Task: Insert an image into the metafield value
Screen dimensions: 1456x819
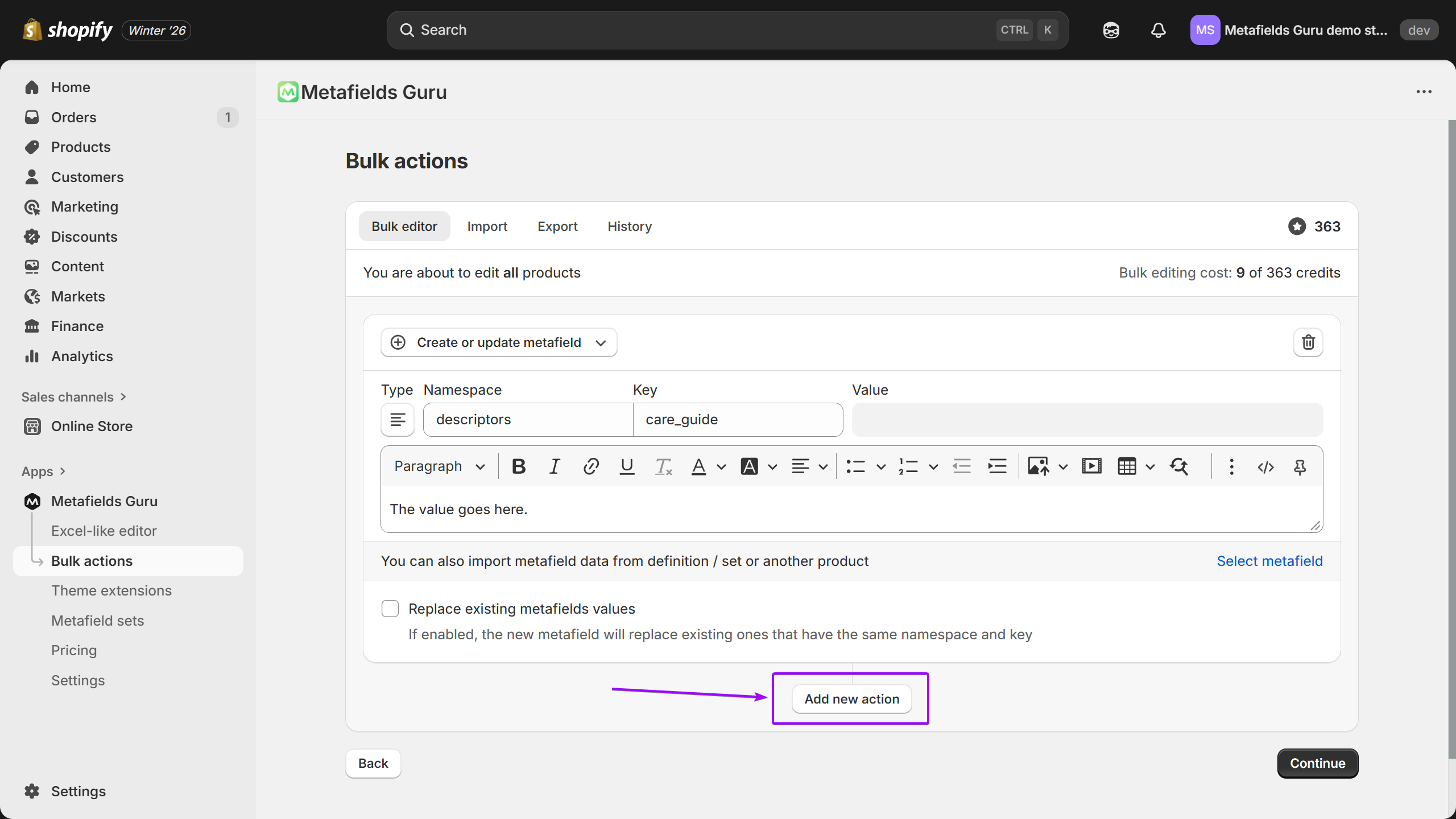Action: point(1037,466)
